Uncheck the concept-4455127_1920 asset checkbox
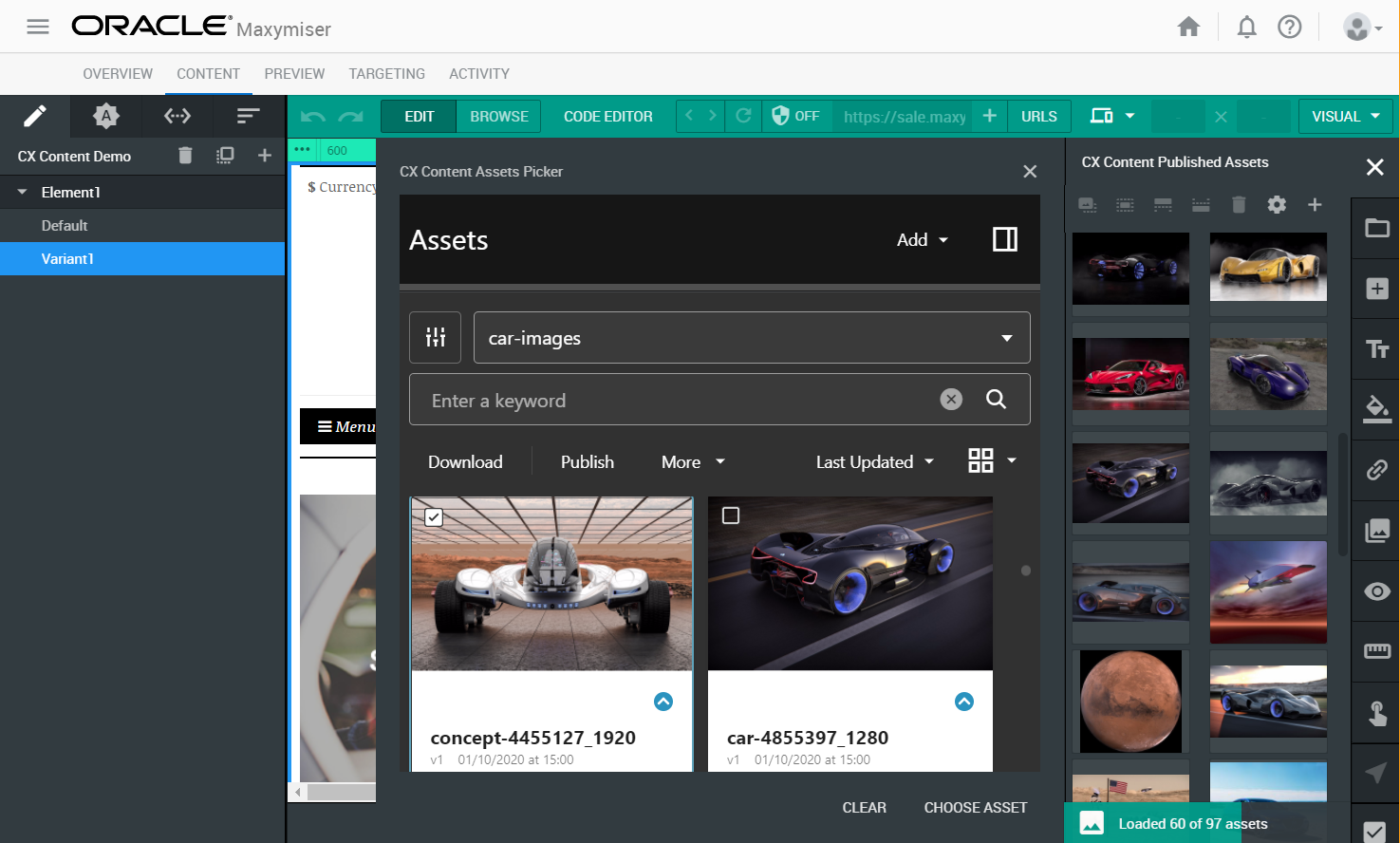This screenshot has width=1400, height=843. click(x=434, y=517)
